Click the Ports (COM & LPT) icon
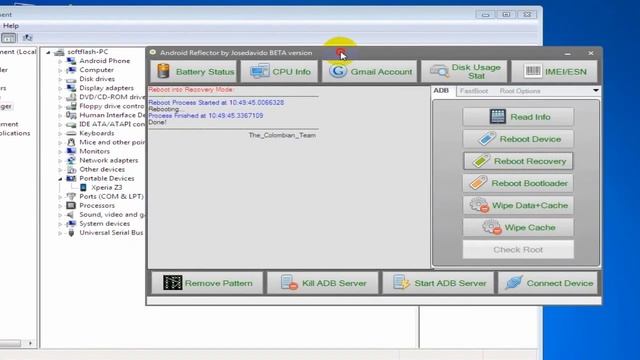Screen dimensions: 640x360 point(71,196)
